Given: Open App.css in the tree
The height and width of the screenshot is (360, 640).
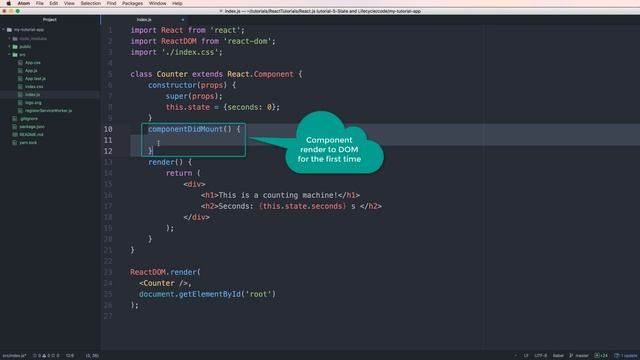Looking at the screenshot, I should [x=33, y=62].
